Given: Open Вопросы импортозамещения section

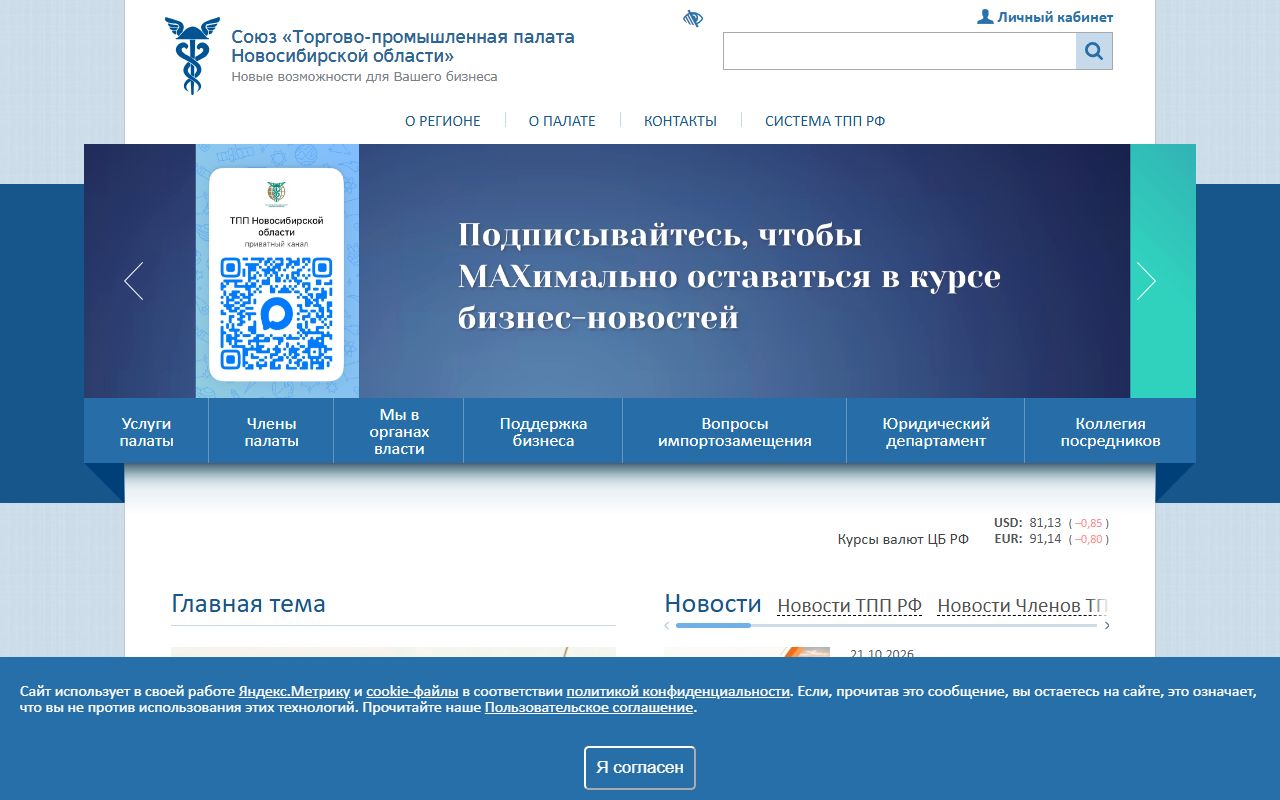Looking at the screenshot, I should pyautogui.click(x=735, y=432).
